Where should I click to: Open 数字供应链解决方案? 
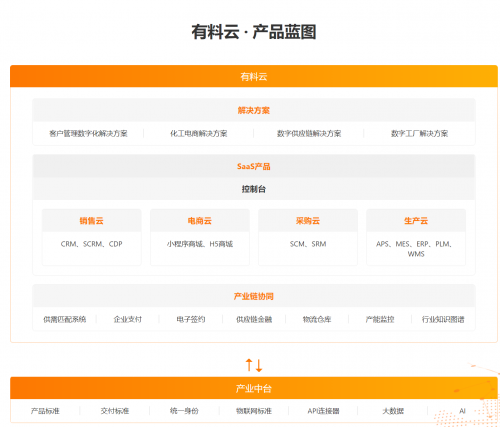309,134
